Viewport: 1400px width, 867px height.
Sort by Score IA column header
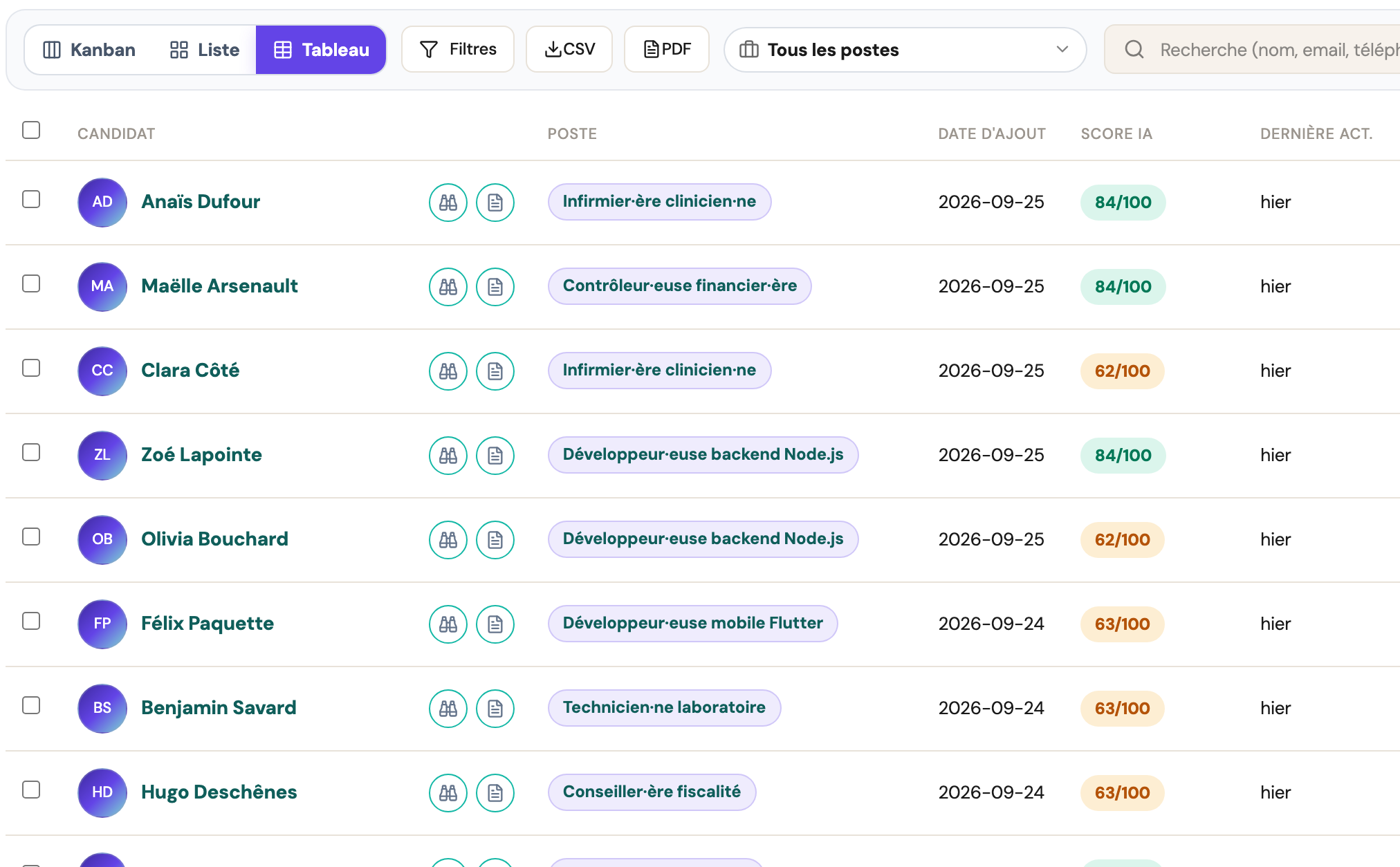click(x=1116, y=134)
